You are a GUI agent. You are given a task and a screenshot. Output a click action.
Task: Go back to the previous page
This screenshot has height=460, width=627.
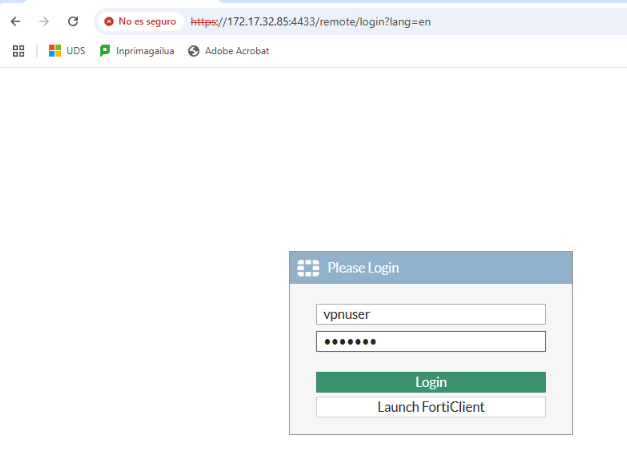pos(15,21)
